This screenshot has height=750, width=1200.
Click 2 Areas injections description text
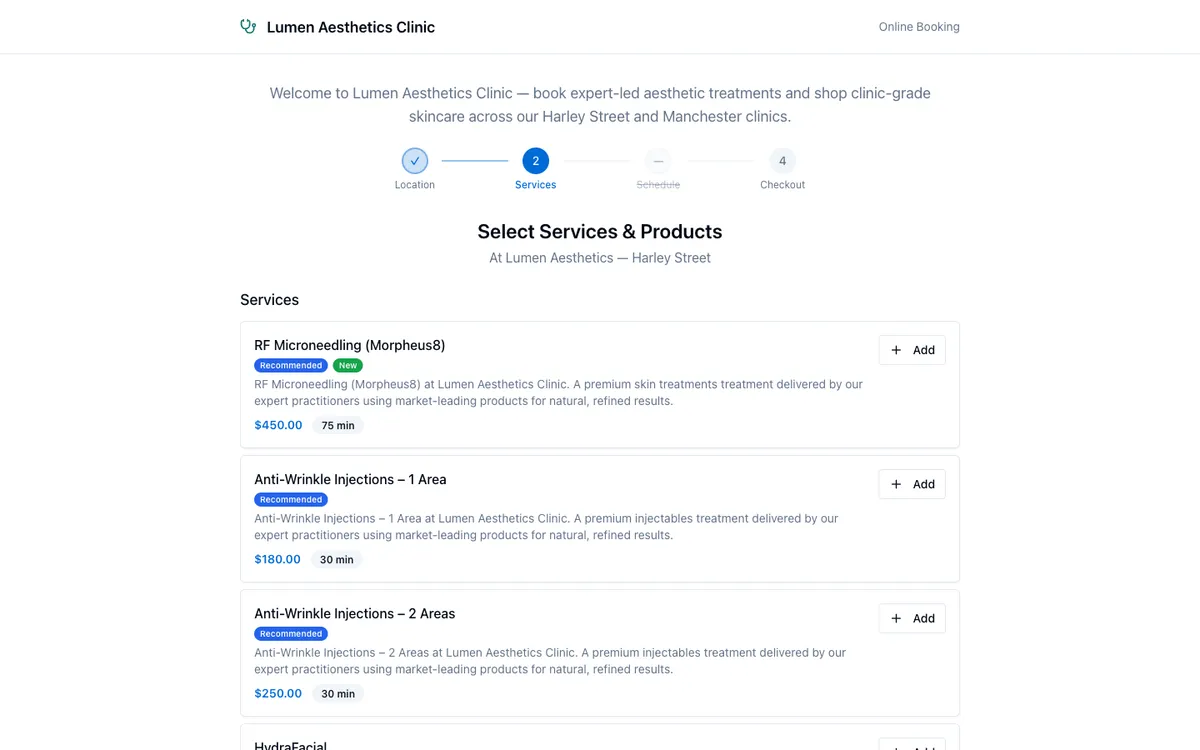pyautogui.click(x=550, y=660)
